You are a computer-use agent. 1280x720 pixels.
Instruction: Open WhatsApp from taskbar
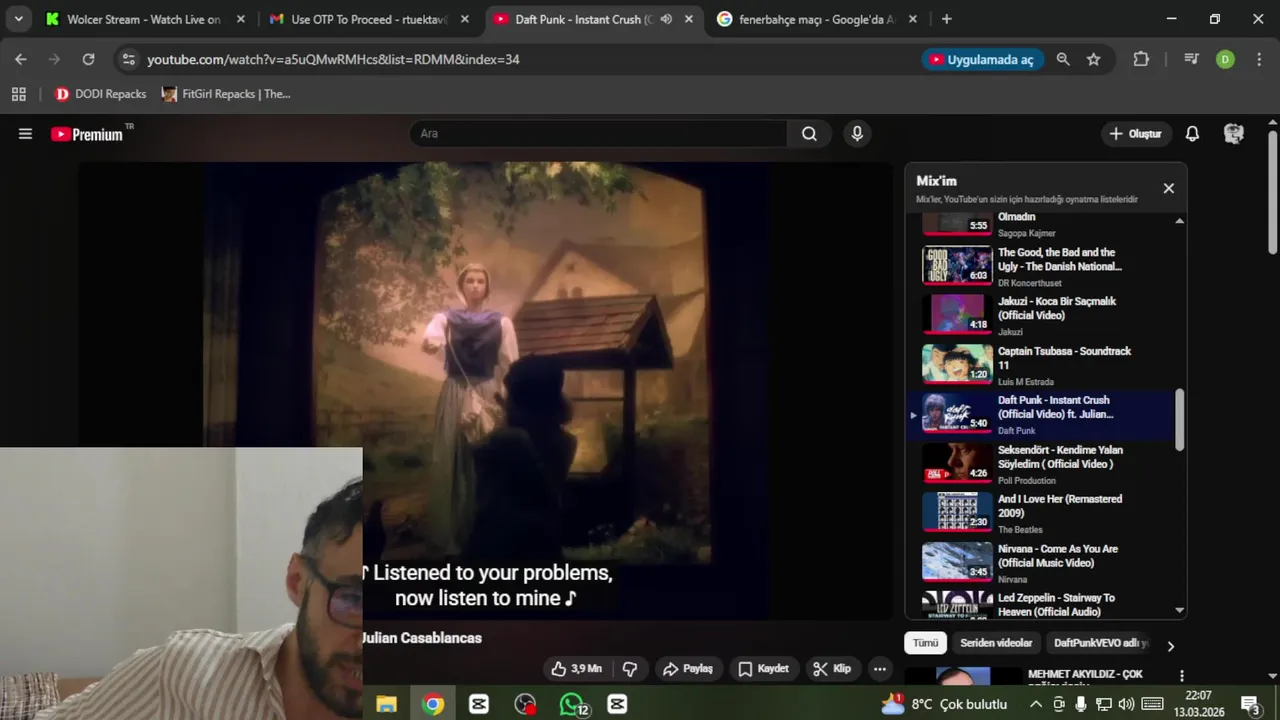(572, 704)
